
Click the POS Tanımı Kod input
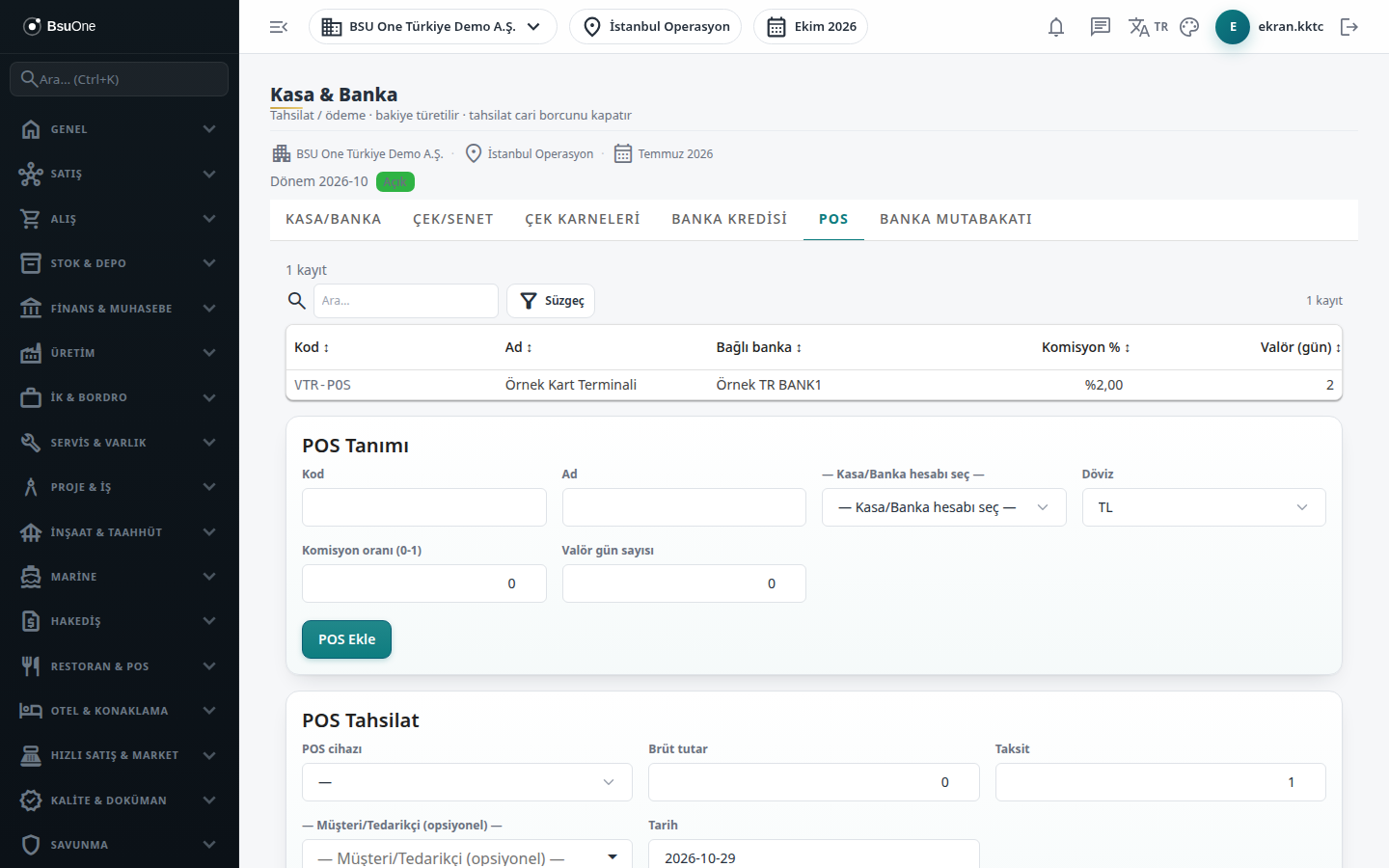tap(424, 507)
